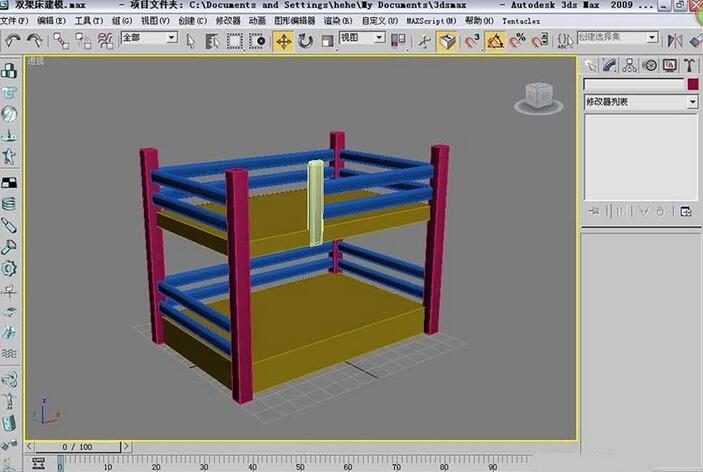This screenshot has height=472, width=703.
Task: Click the object name input field
Action: coord(634,84)
